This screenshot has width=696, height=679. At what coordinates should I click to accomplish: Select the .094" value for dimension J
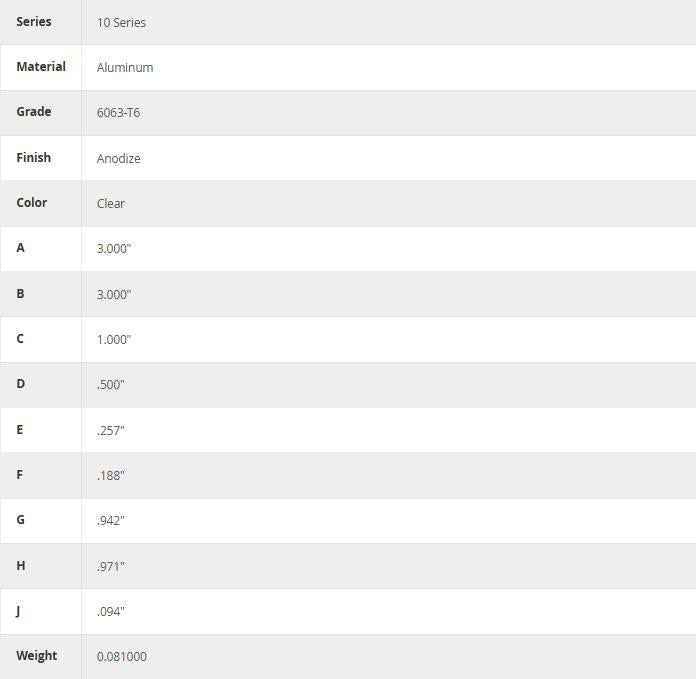coord(111,611)
